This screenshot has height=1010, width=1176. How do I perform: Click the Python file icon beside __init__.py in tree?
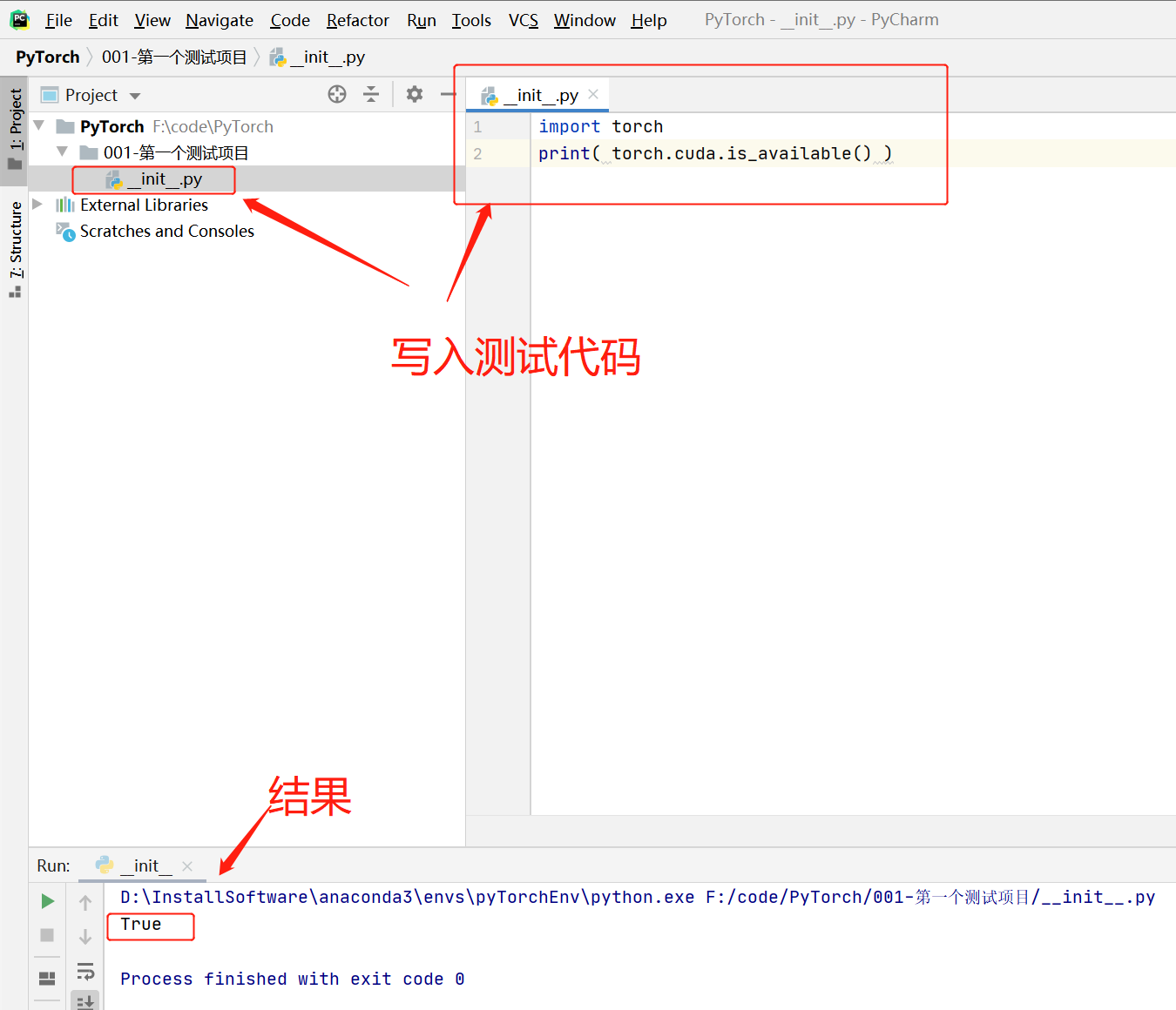tap(115, 179)
